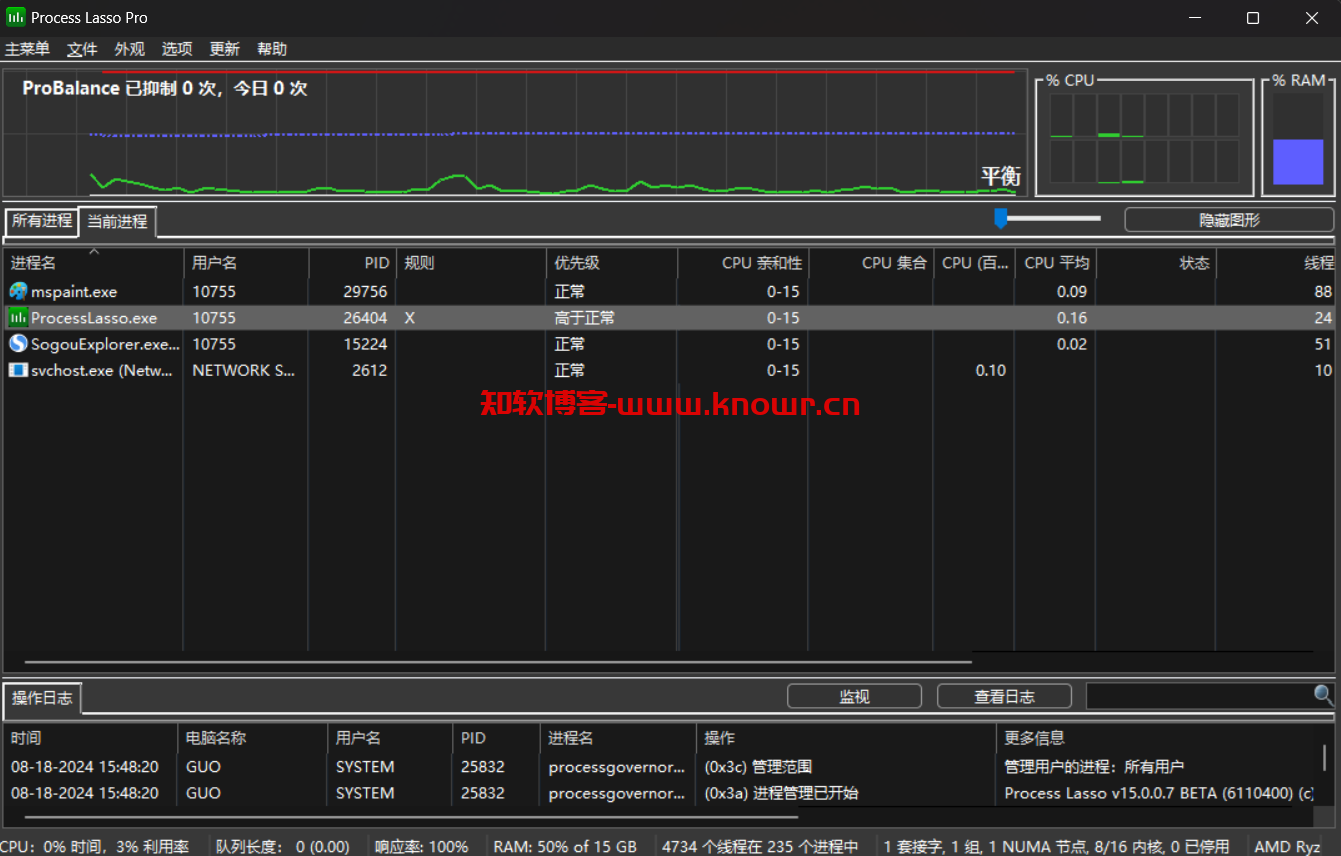Viewport: 1341px width, 856px height.
Task: Click the RAM: 50% of 15 GB status entry
Action: pos(565,846)
